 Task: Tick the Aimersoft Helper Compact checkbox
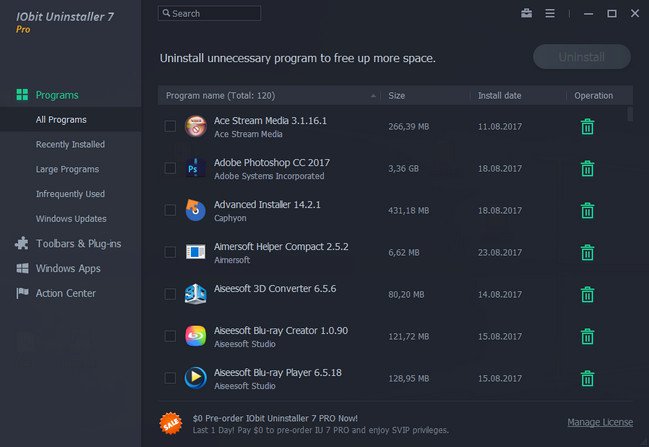[x=170, y=252]
